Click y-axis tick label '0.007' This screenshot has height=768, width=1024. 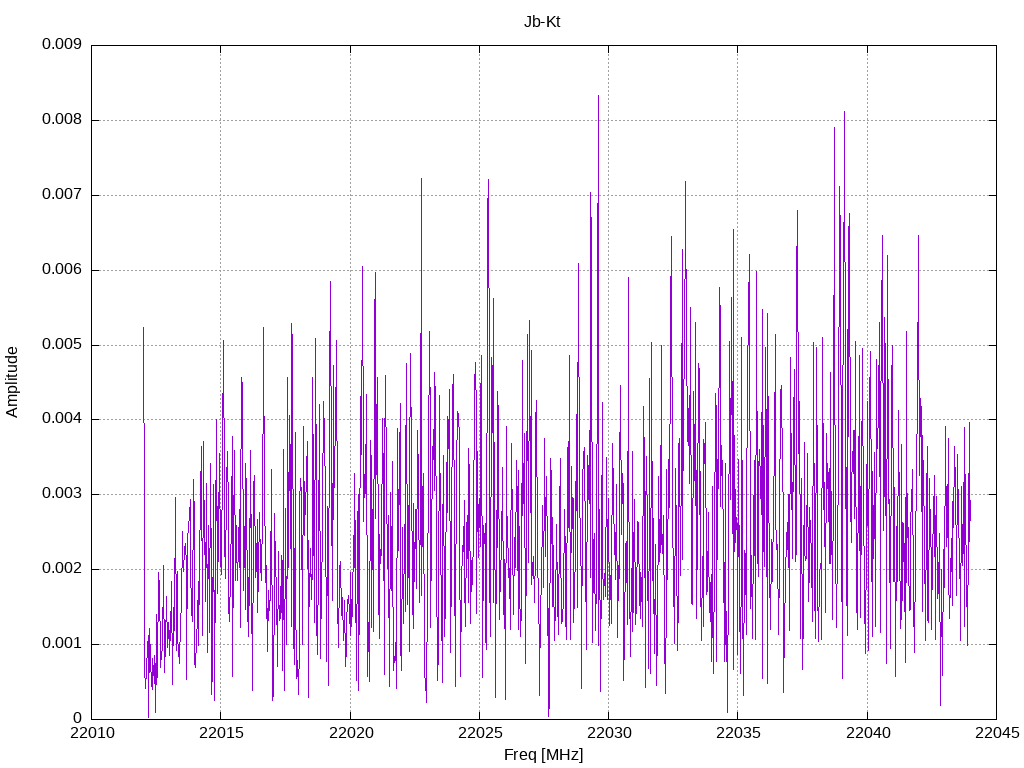(x=62, y=195)
